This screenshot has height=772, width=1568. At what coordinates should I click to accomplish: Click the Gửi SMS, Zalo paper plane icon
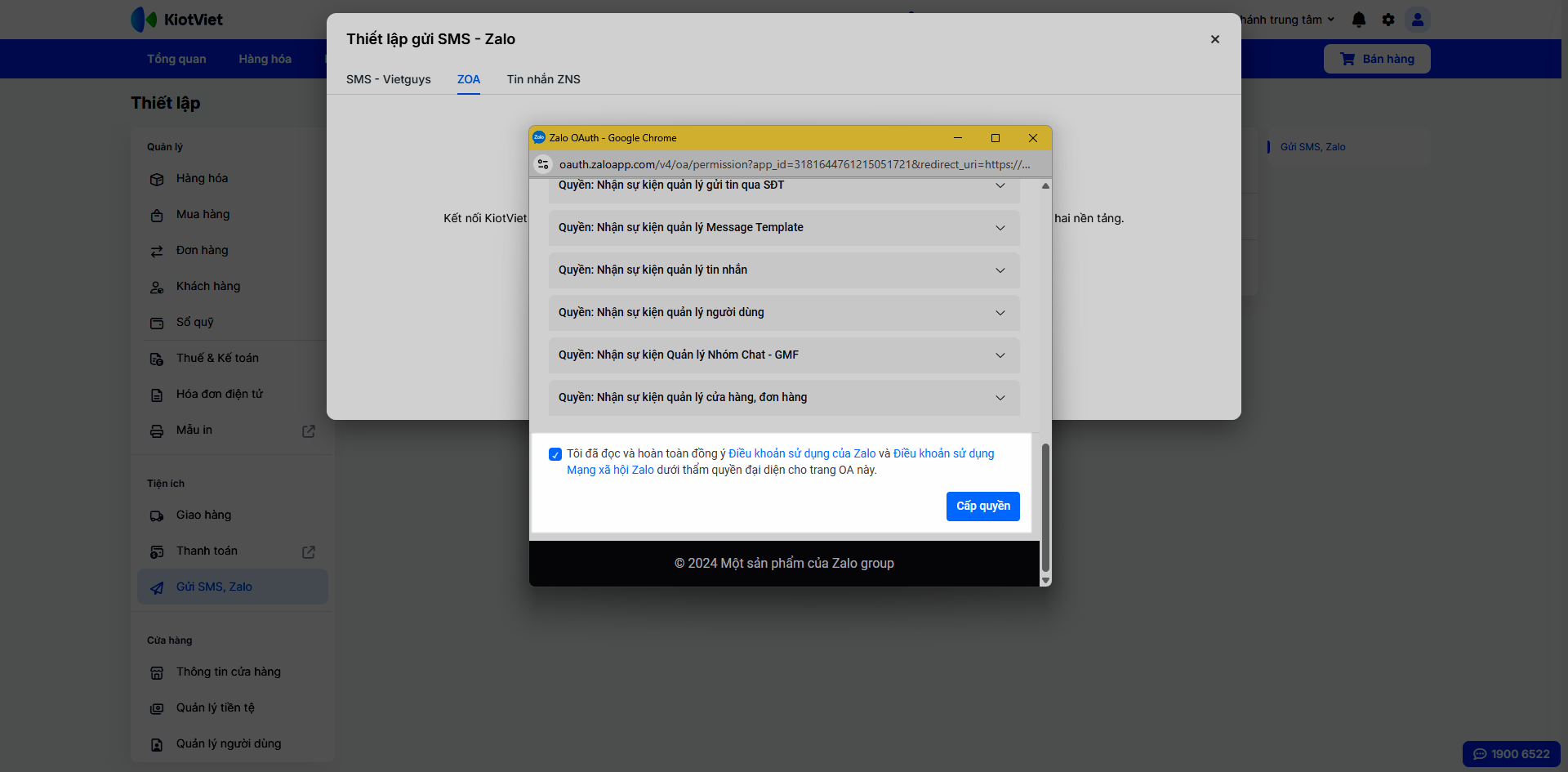(x=157, y=587)
